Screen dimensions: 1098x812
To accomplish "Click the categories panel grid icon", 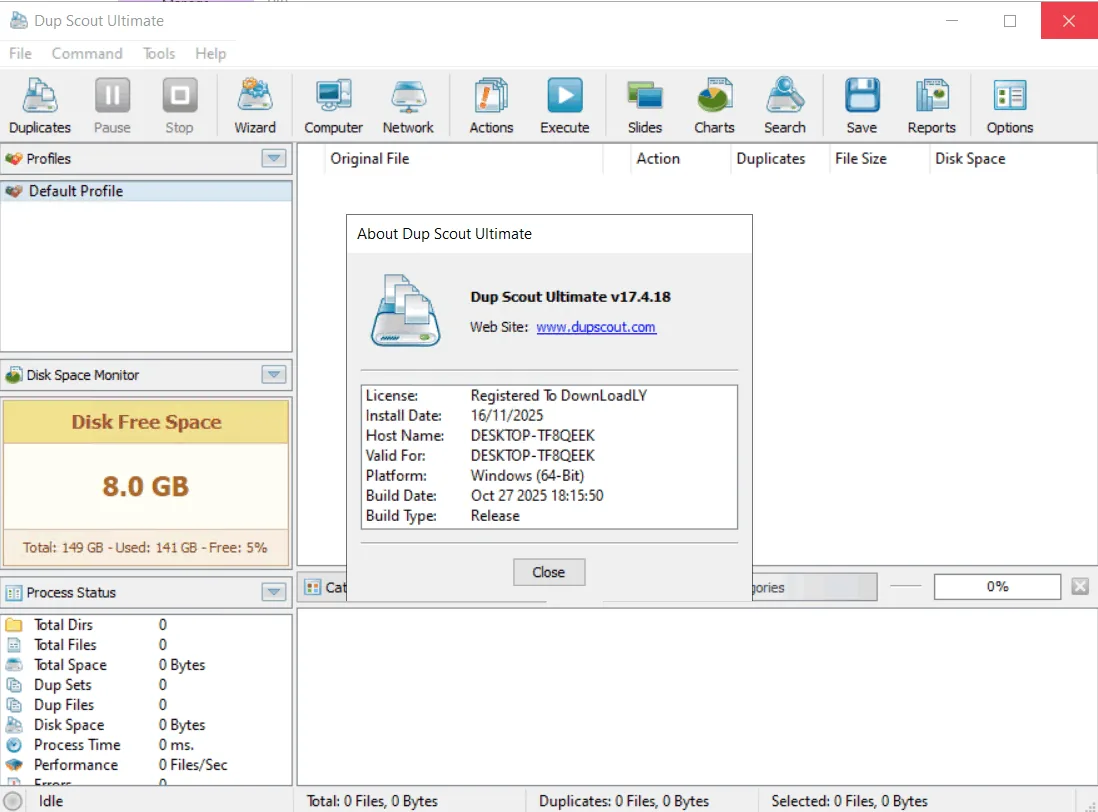I will coord(312,587).
